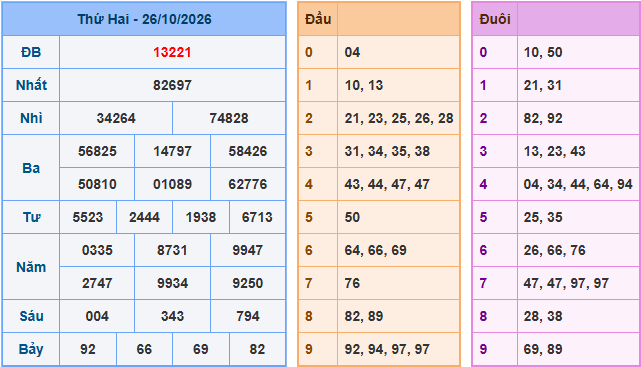Click the 'Năm' row label

(x=31, y=267)
